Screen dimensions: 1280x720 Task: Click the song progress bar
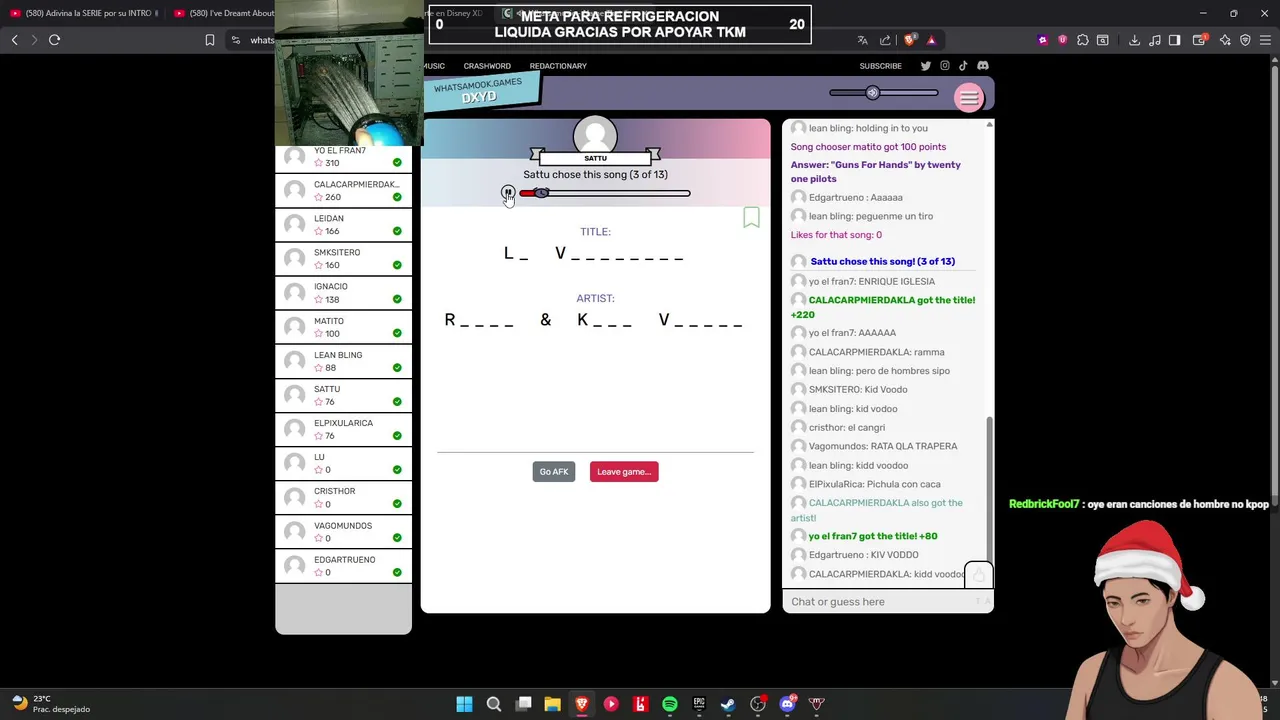605,193
